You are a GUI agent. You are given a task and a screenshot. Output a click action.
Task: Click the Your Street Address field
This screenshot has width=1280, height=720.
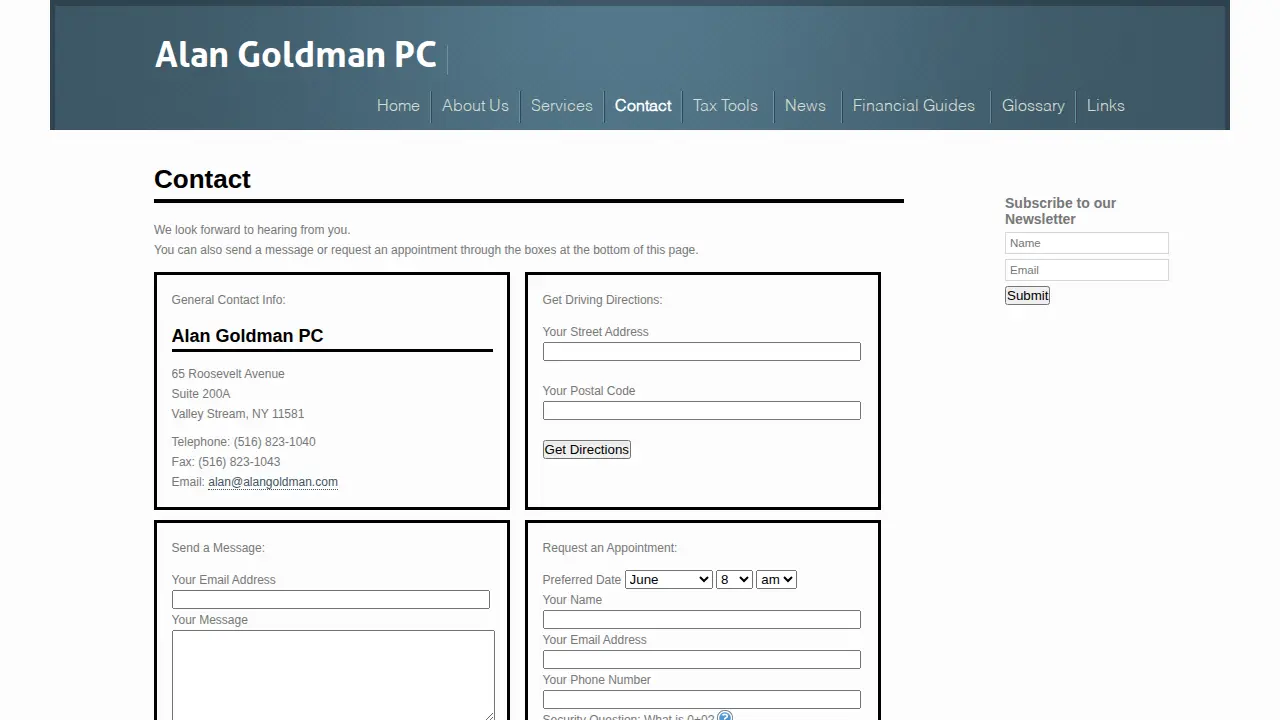[702, 352]
